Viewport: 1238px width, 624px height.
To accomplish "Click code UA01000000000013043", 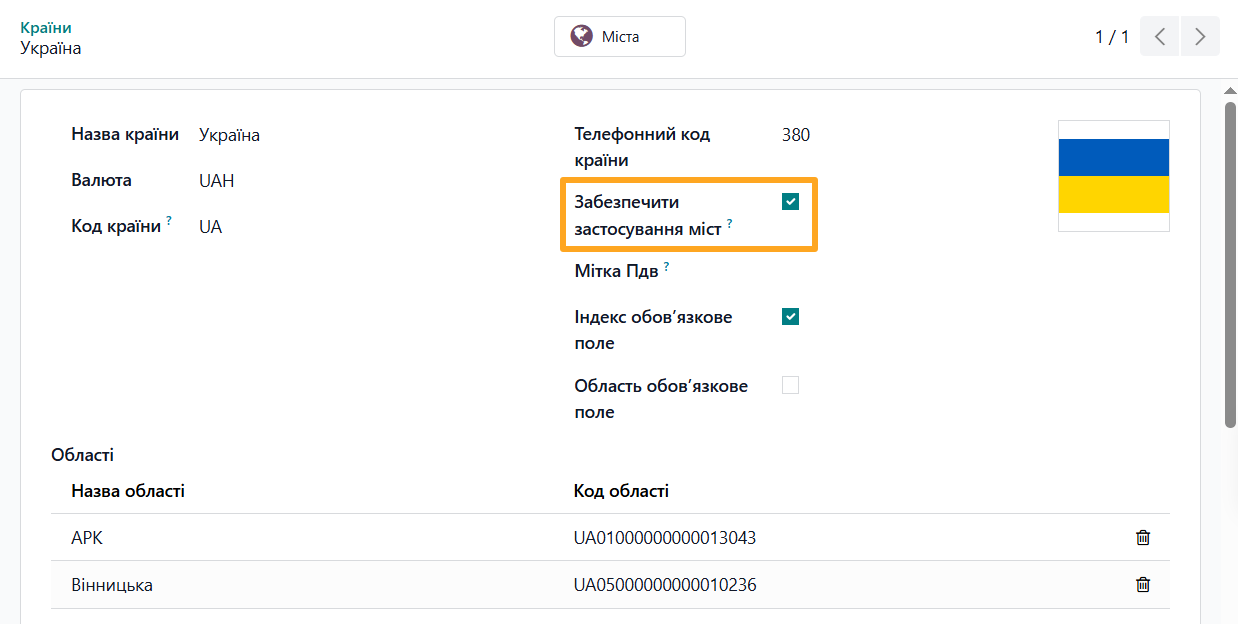I will (x=665, y=538).
